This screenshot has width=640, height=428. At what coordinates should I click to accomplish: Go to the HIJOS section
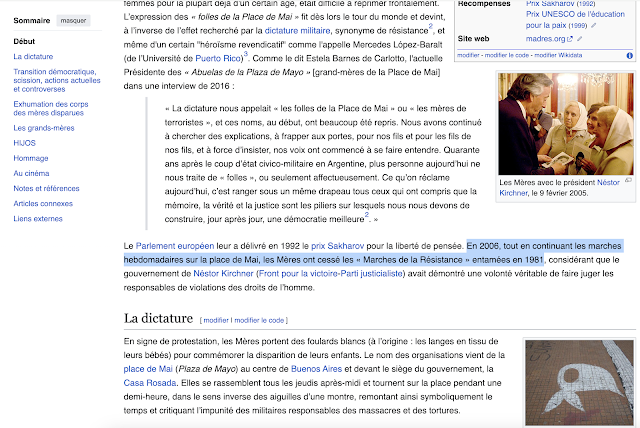(x=24, y=143)
